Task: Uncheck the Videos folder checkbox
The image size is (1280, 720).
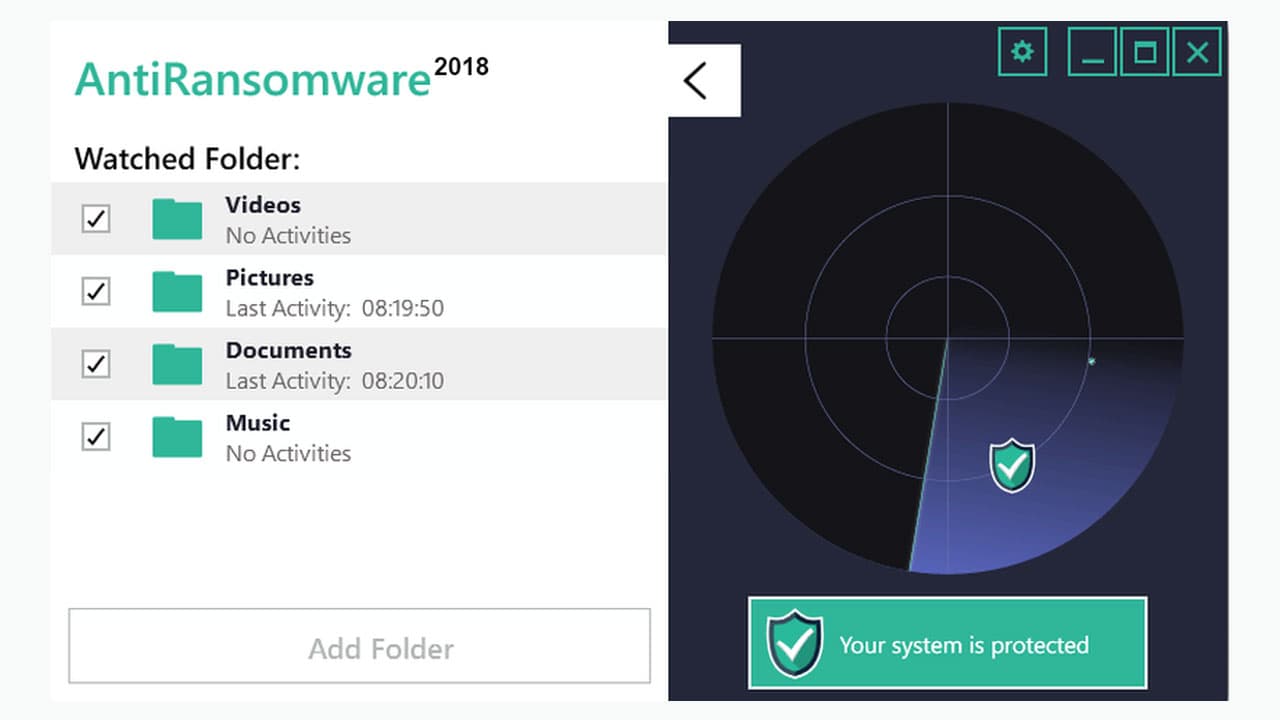Action: click(x=96, y=219)
